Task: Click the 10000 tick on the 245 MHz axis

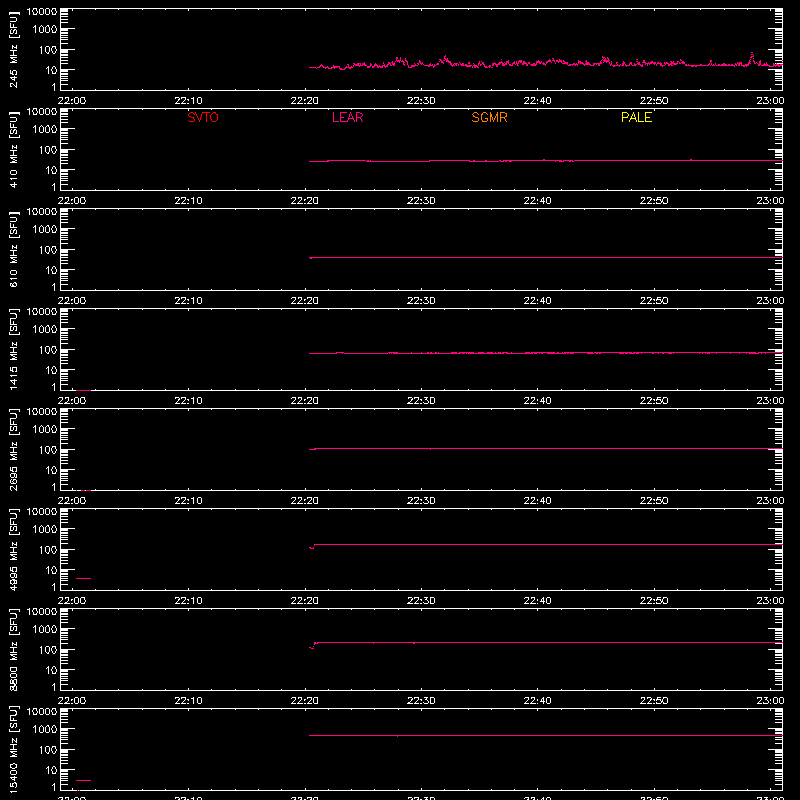Action: click(x=42, y=12)
